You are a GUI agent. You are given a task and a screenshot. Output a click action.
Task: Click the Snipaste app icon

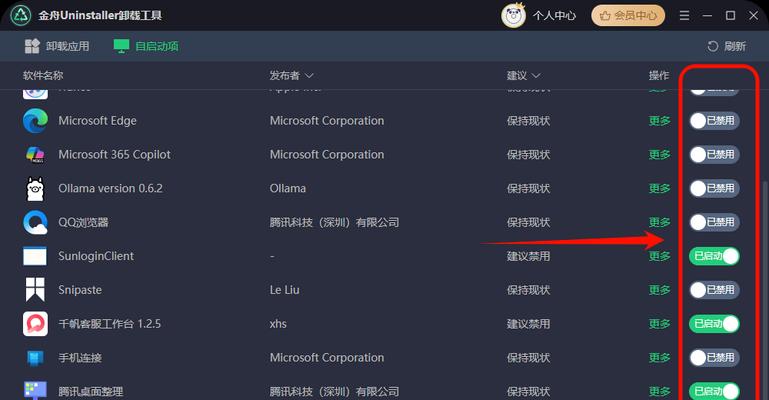35,290
